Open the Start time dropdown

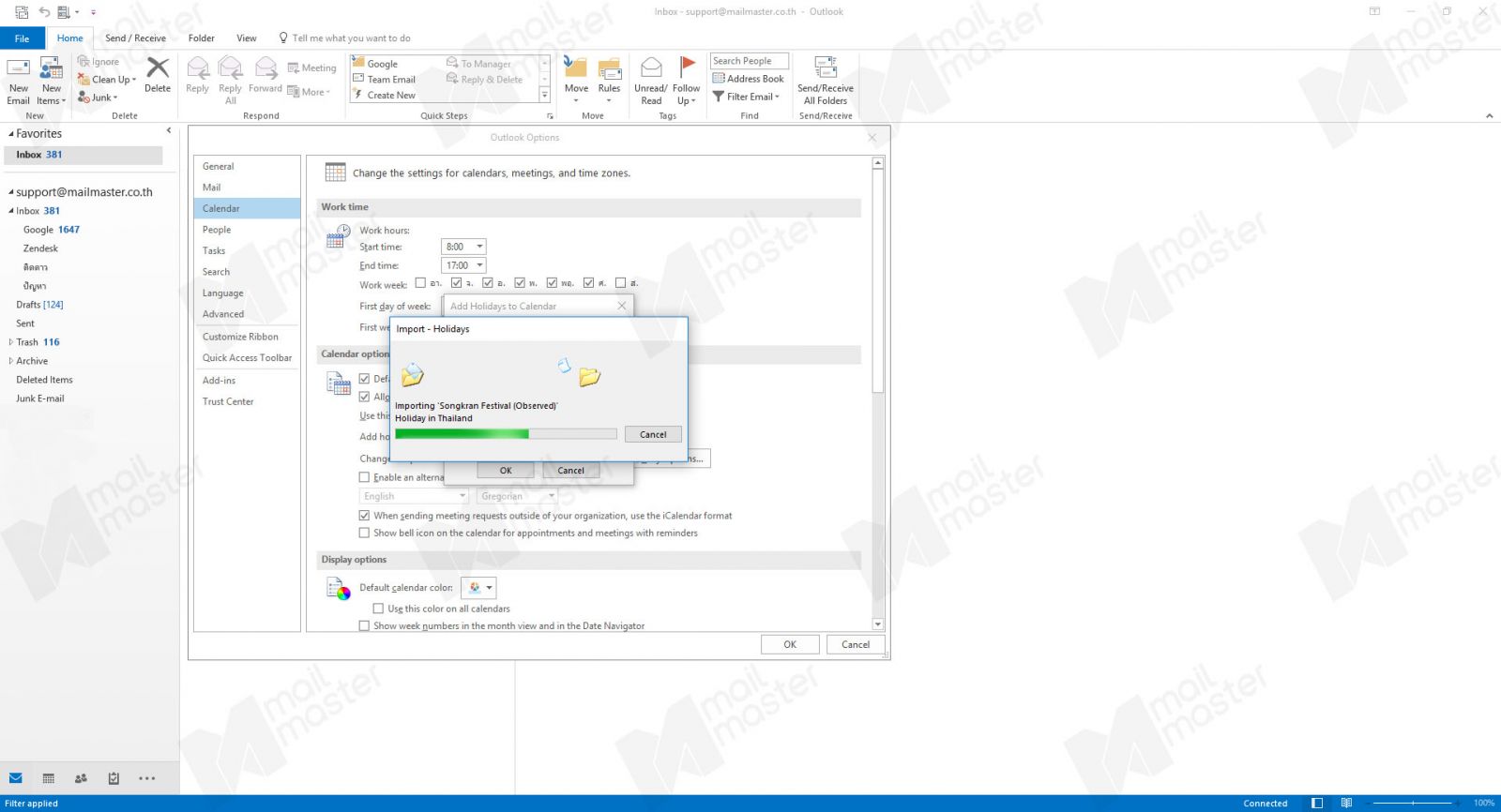[x=479, y=247]
